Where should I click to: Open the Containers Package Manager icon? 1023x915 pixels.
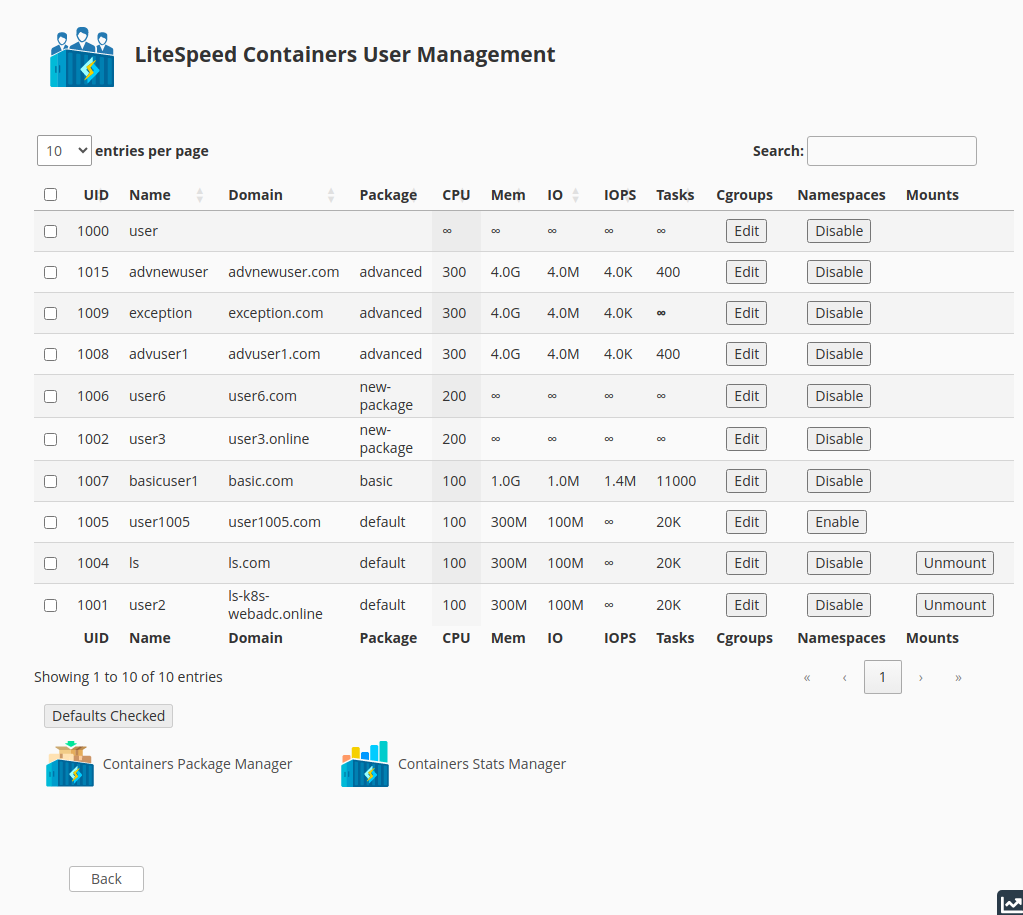(68, 763)
